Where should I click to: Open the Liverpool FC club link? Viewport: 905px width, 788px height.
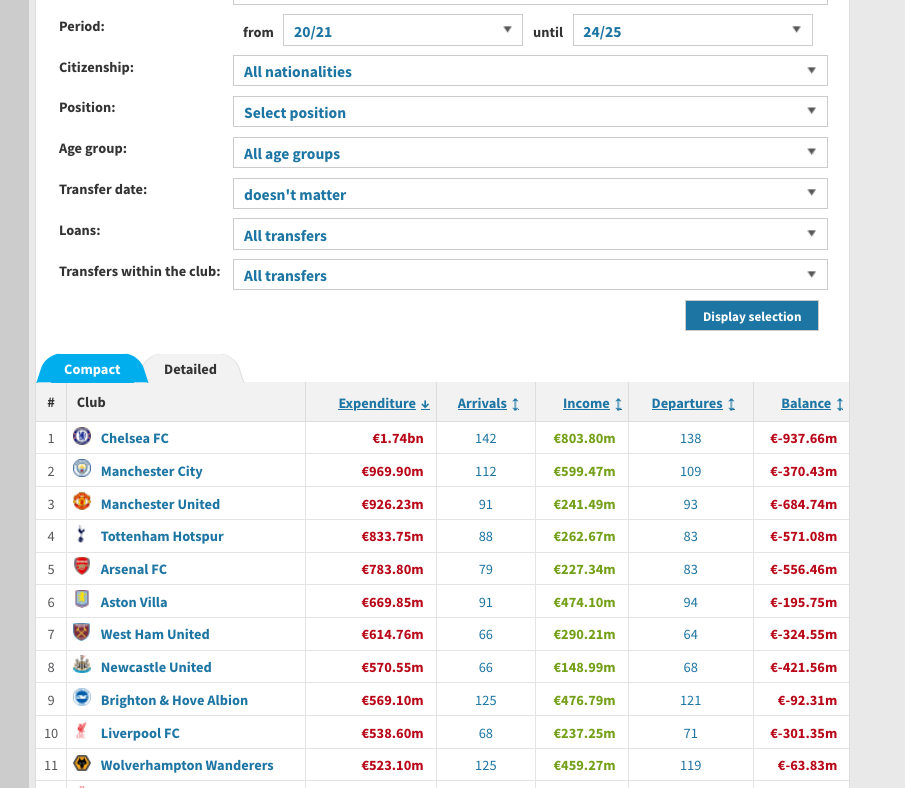click(140, 733)
